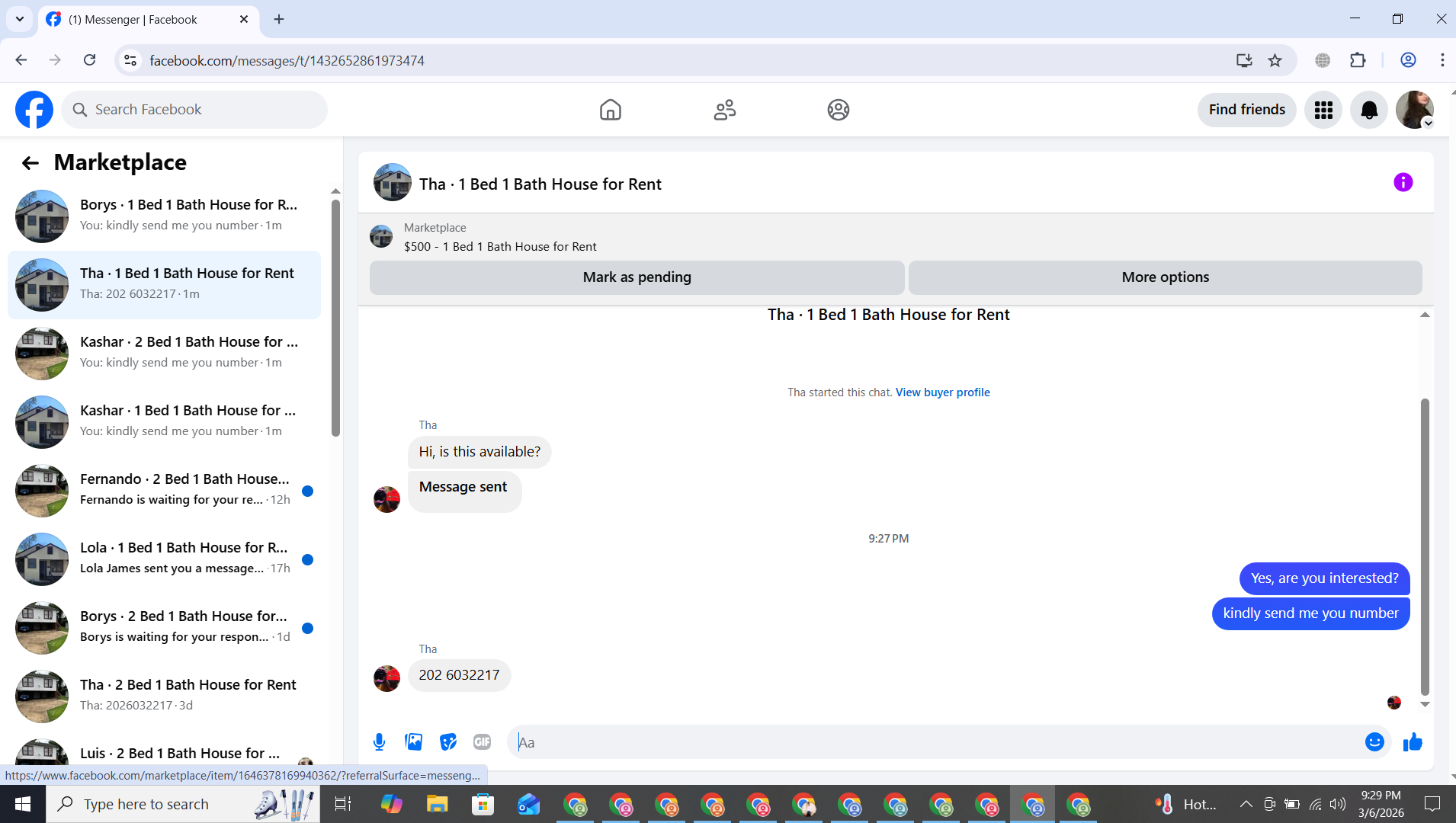Open Windows notification center
Image resolution: width=1456 pixels, height=823 pixels.
point(1432,804)
